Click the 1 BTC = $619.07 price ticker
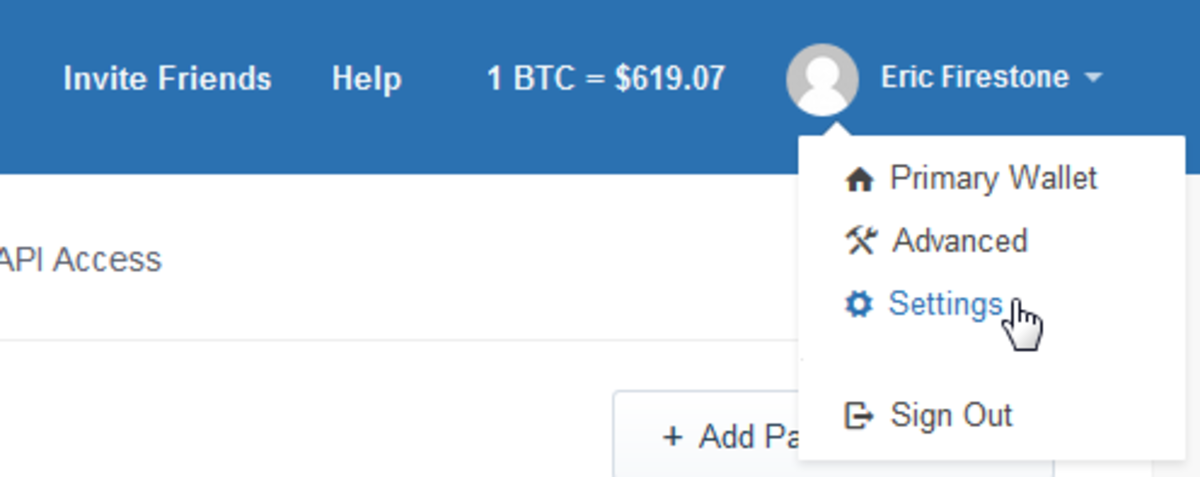Image resolution: width=1200 pixels, height=477 pixels. [x=606, y=78]
